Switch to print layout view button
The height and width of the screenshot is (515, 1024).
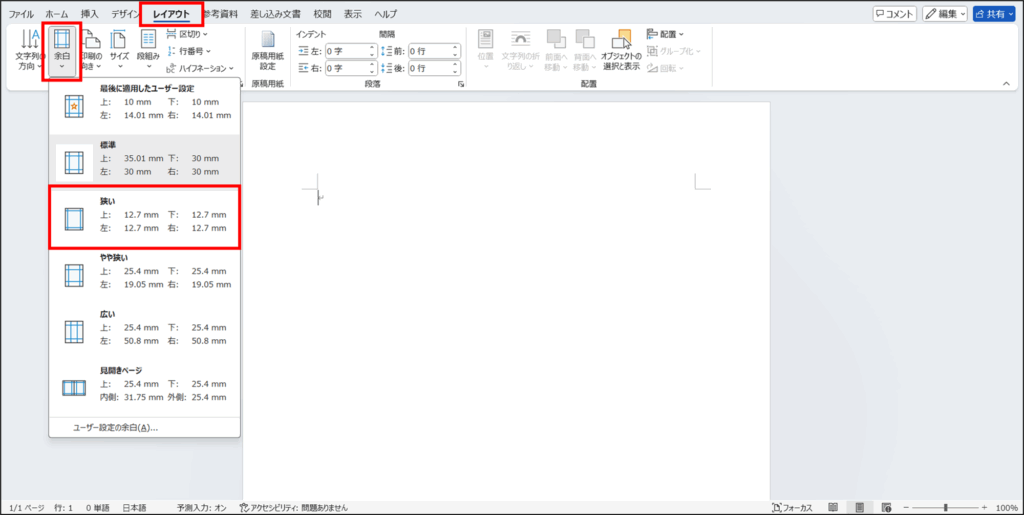tap(859, 507)
